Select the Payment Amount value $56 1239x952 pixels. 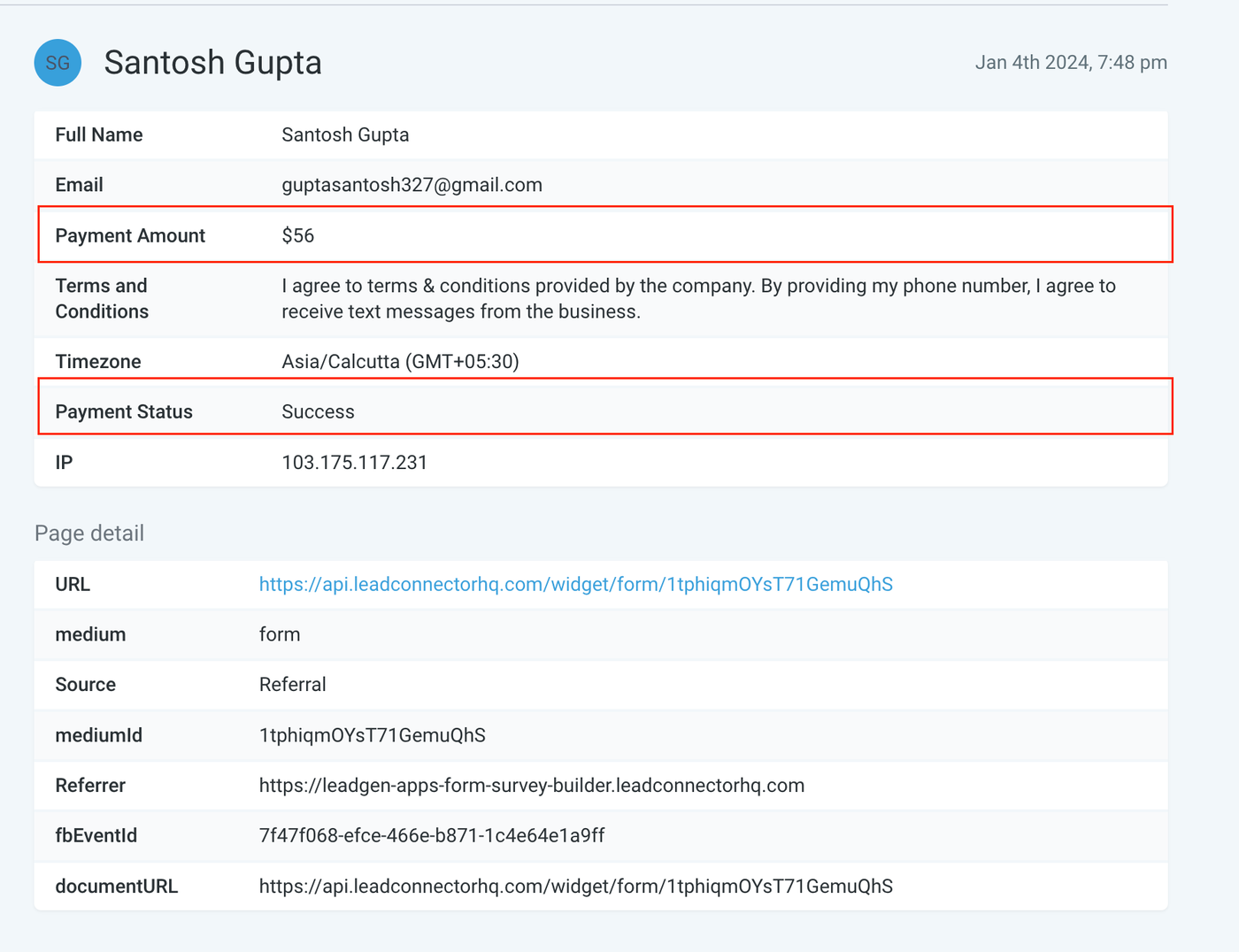(298, 236)
